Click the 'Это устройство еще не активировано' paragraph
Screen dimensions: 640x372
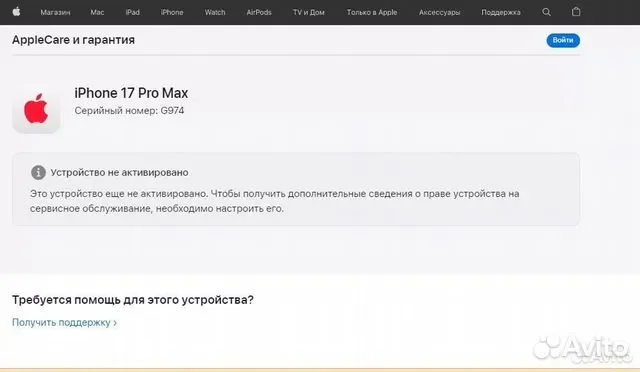tap(275, 201)
